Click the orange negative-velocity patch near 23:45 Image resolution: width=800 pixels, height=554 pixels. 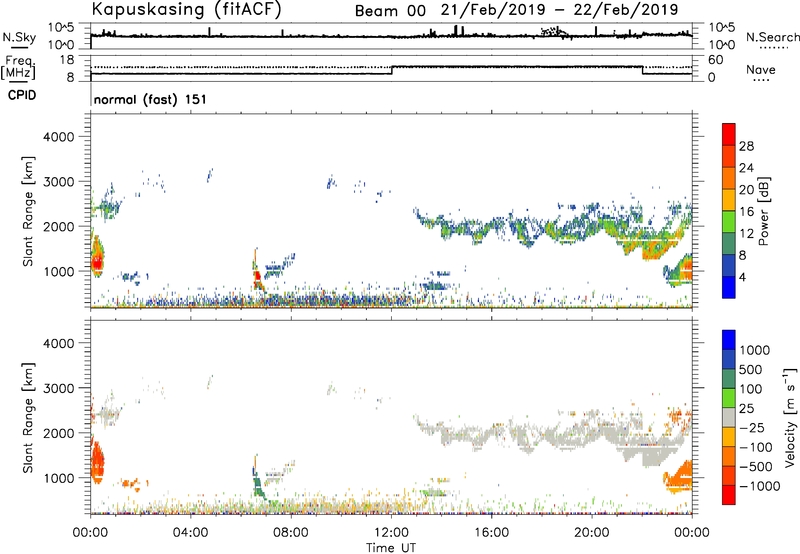(x=679, y=477)
